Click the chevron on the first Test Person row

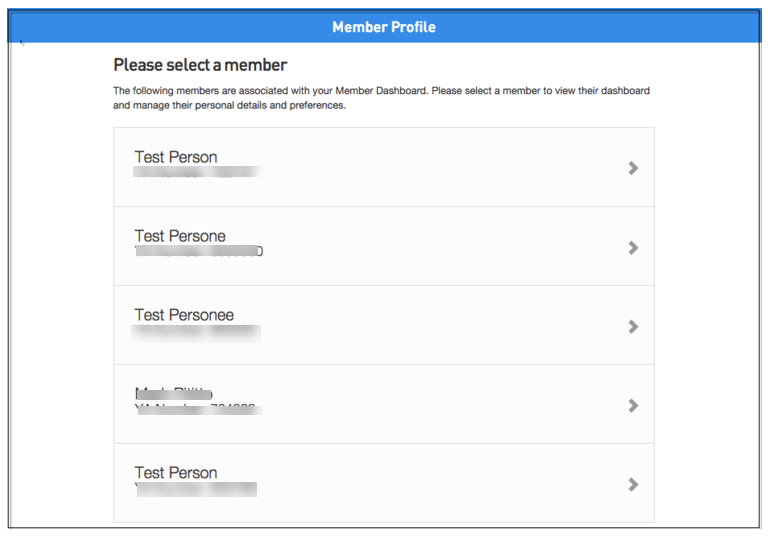[632, 168]
